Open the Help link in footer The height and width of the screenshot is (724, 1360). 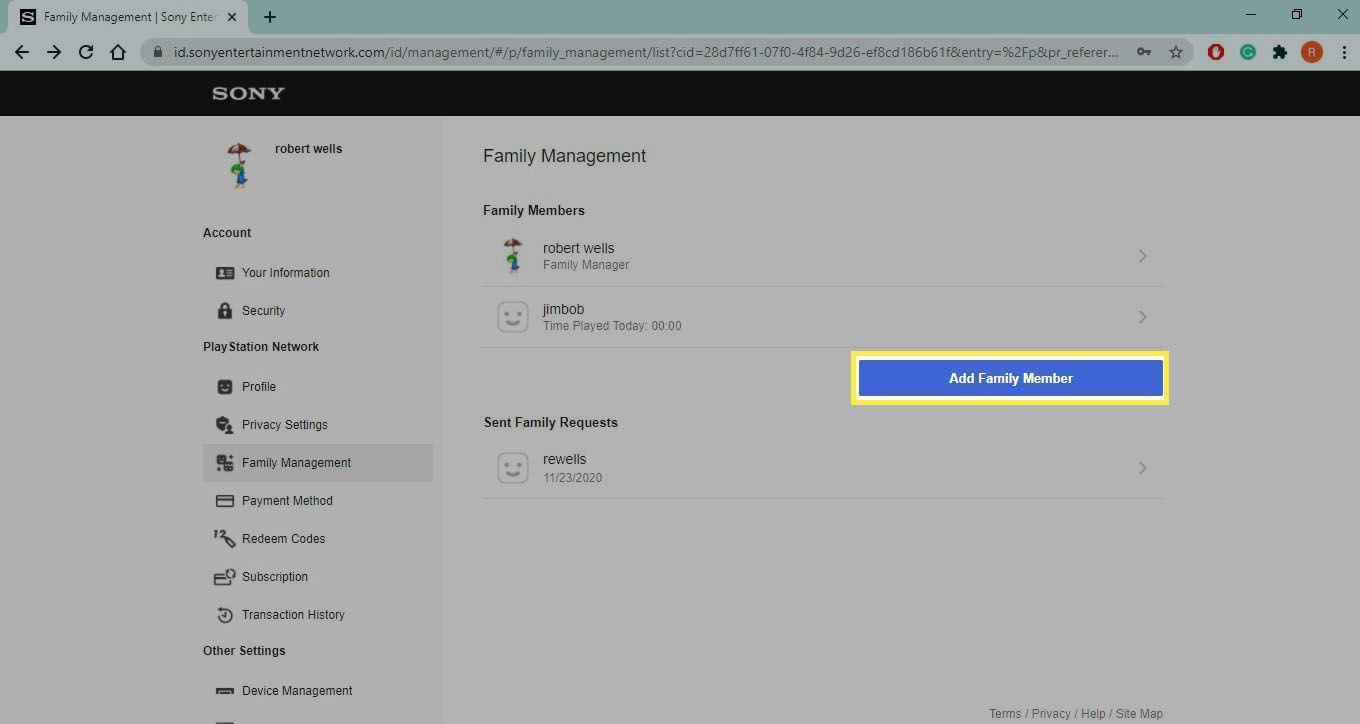point(1093,714)
